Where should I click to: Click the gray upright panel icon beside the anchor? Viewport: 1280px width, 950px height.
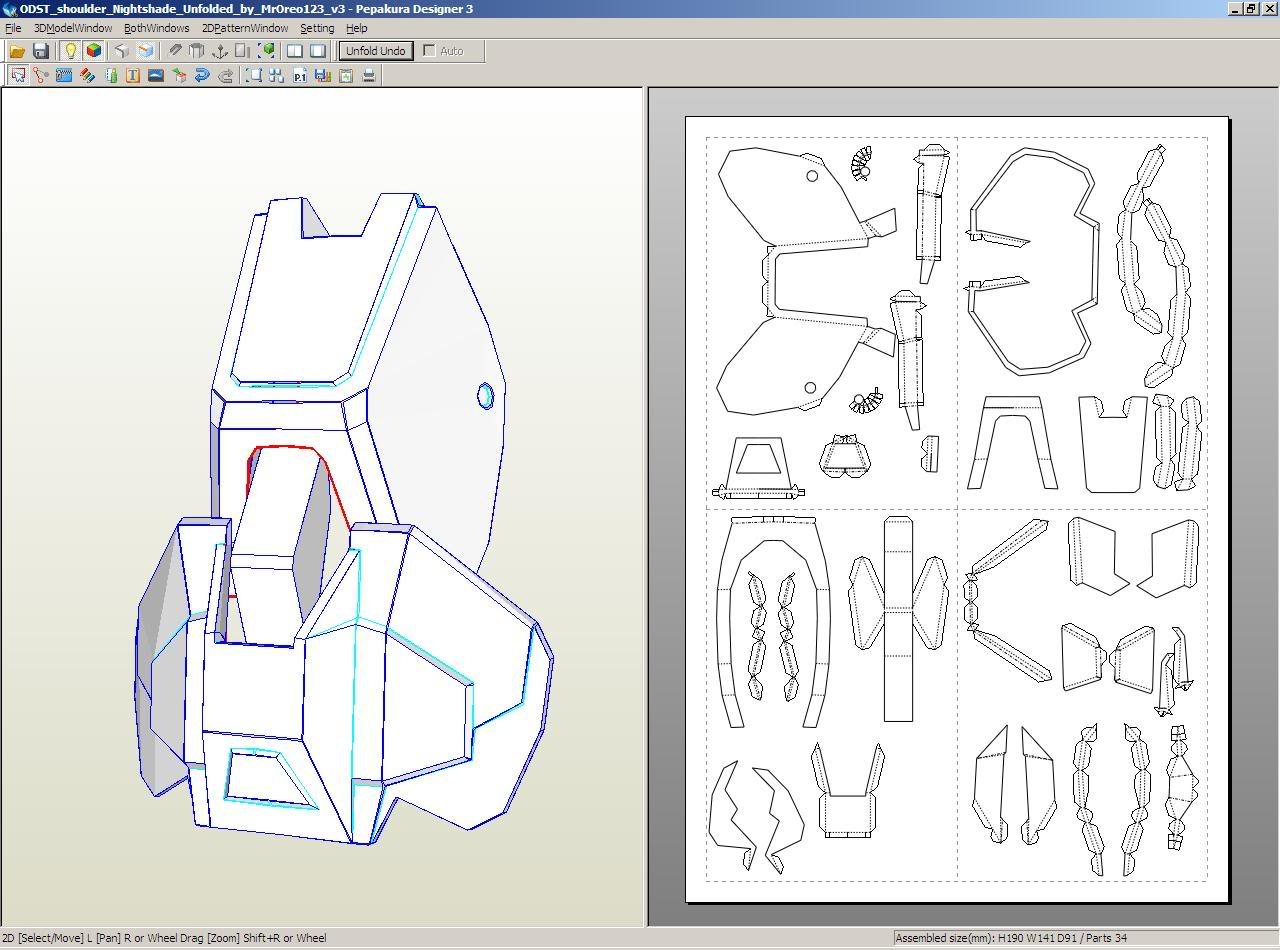(243, 51)
